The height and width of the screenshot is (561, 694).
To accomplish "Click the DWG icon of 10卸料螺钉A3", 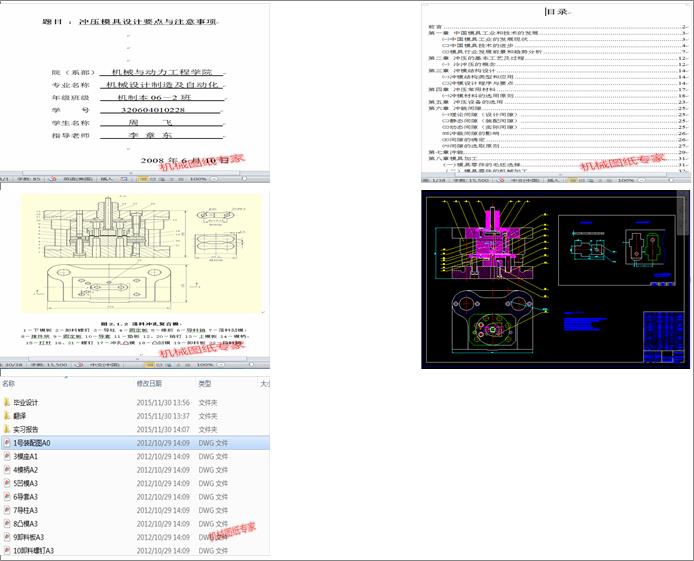I will [x=7, y=550].
